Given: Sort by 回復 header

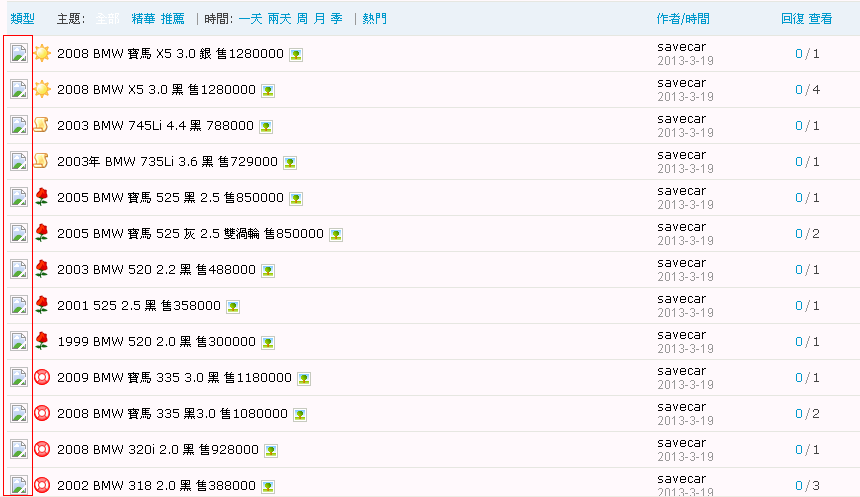Looking at the screenshot, I should (x=793, y=19).
